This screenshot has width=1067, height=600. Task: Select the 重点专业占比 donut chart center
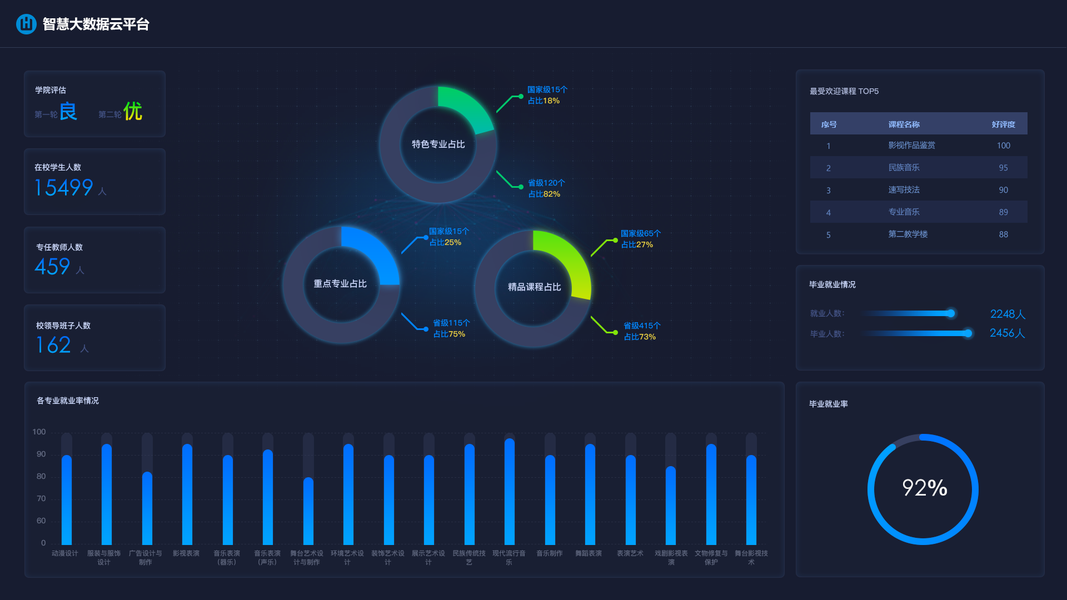[341, 284]
